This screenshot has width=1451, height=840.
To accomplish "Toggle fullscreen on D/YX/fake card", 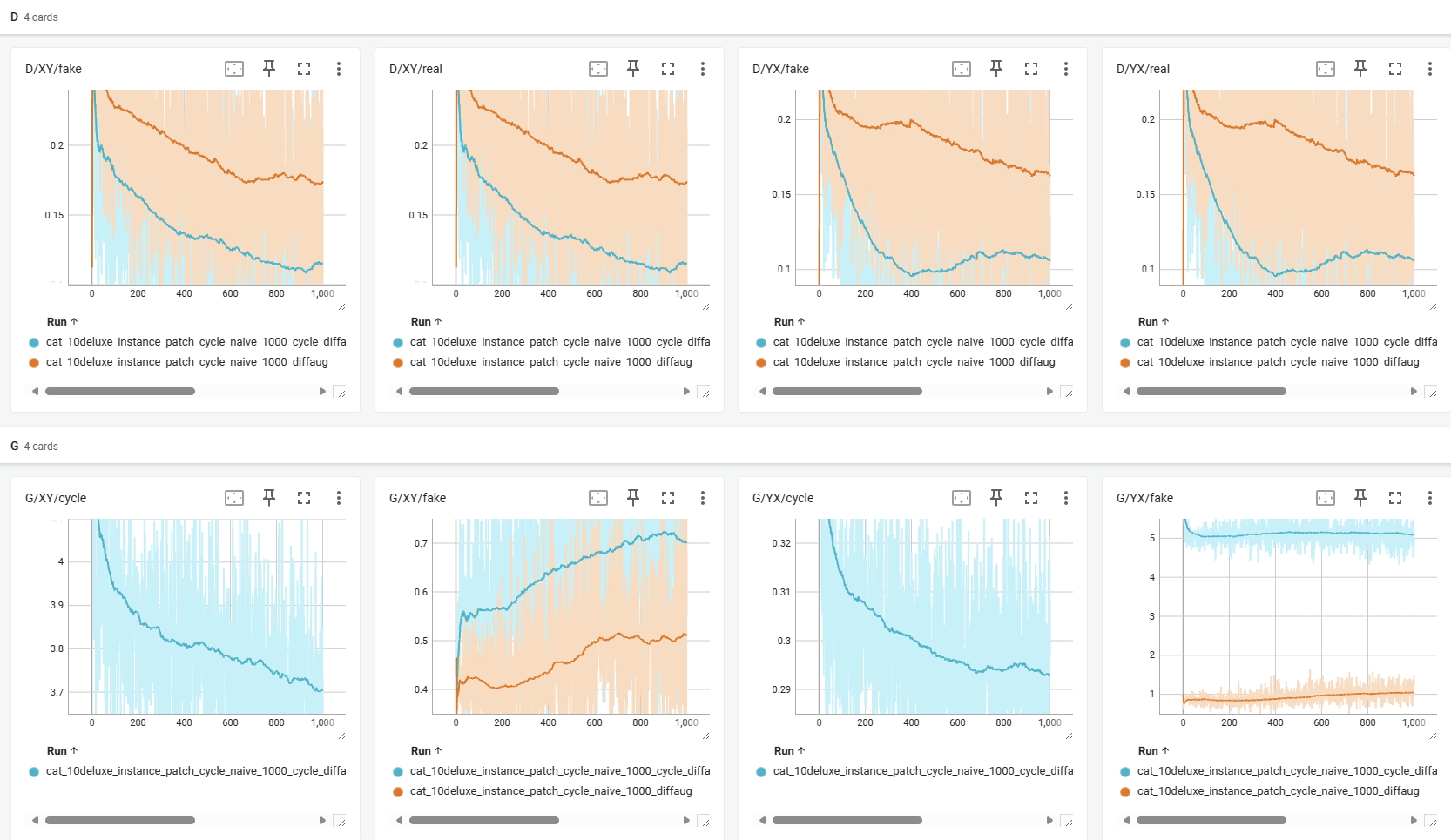I will point(1031,69).
